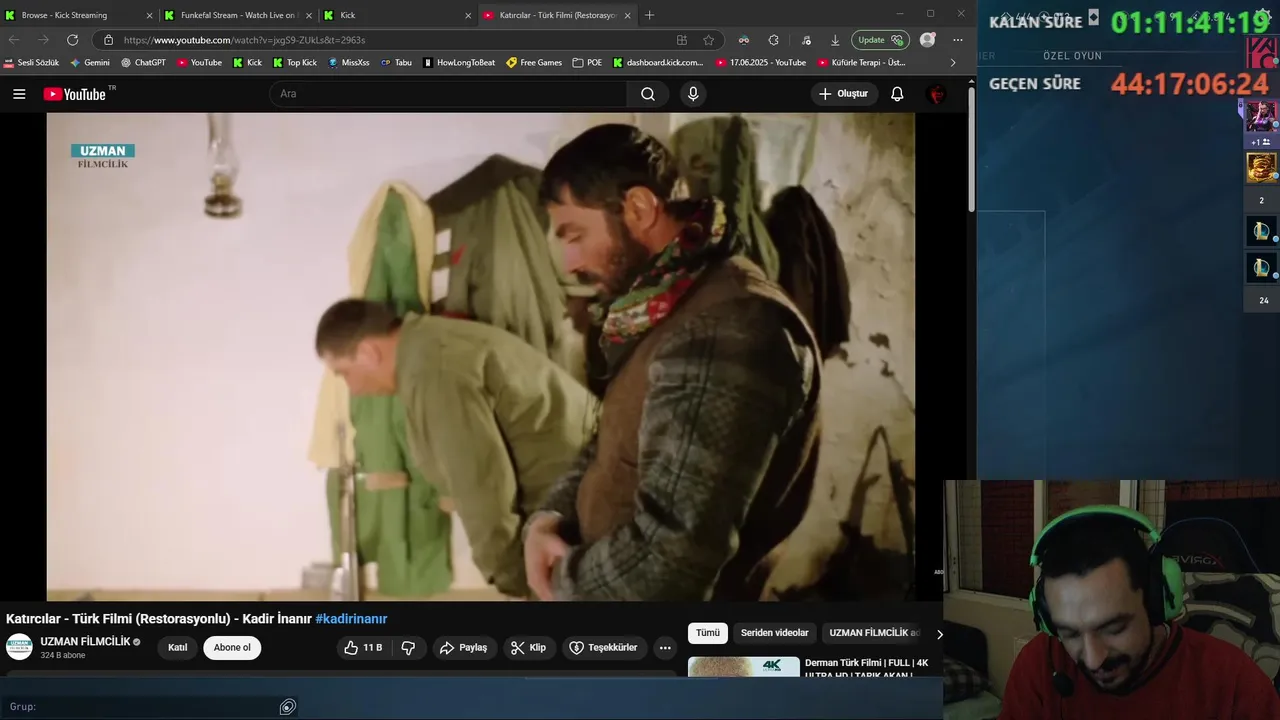Viewport: 1280px width, 720px height.
Task: Open browser downloads icon
Action: click(x=835, y=40)
